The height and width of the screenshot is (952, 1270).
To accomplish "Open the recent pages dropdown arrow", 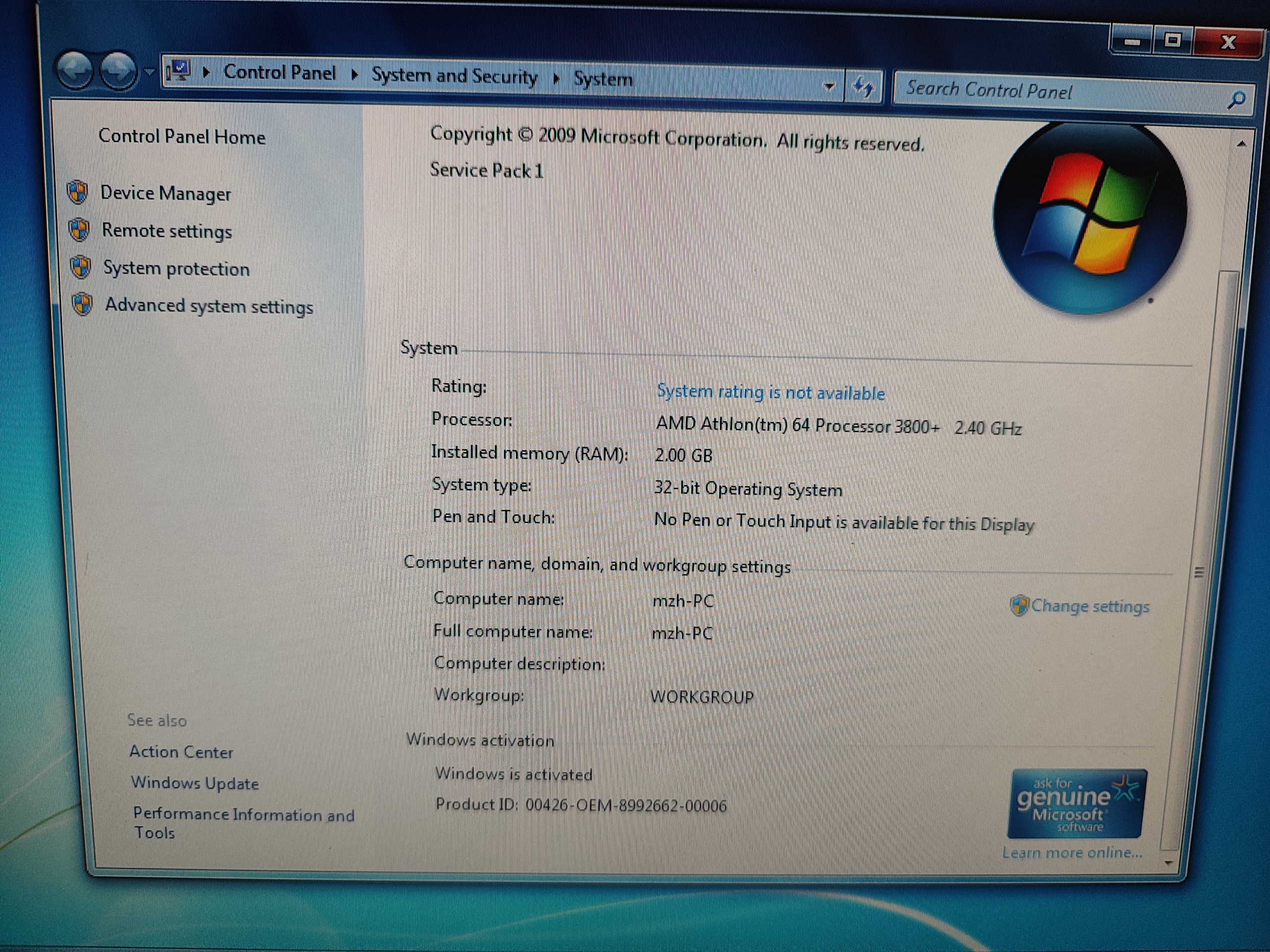I will (x=149, y=72).
